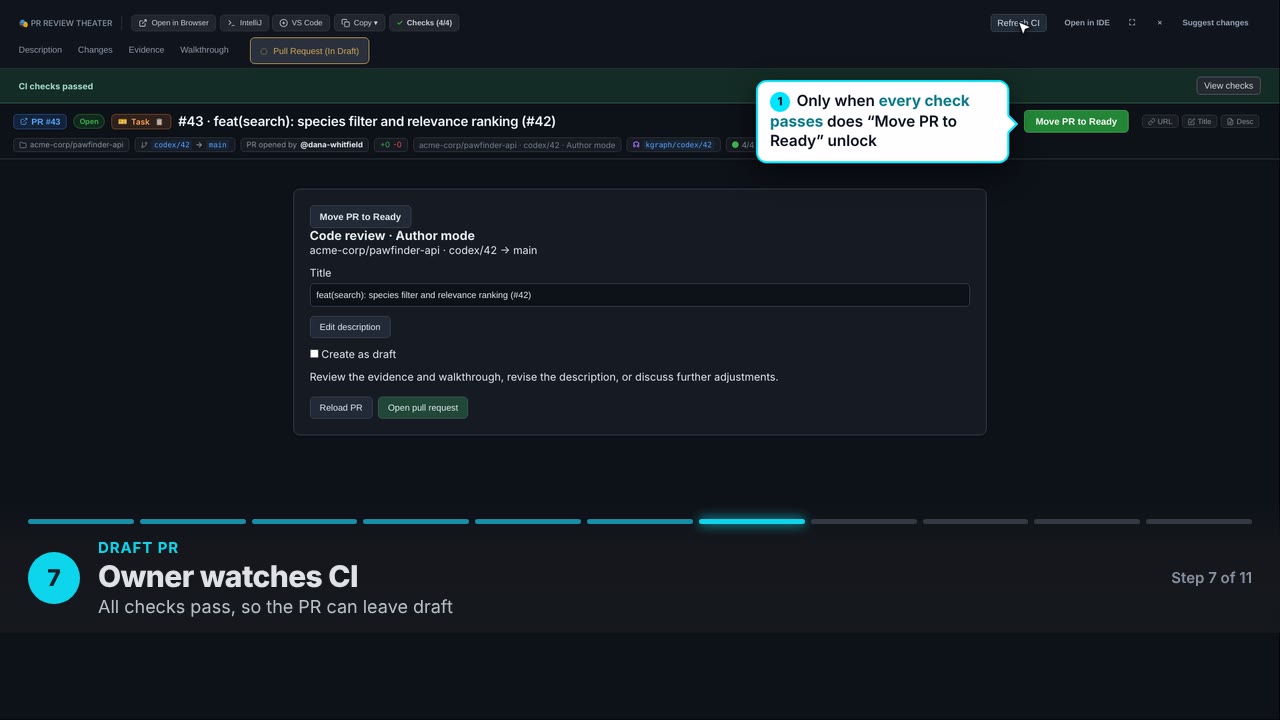
Task: Copy the PR Title
Action: (1199, 122)
